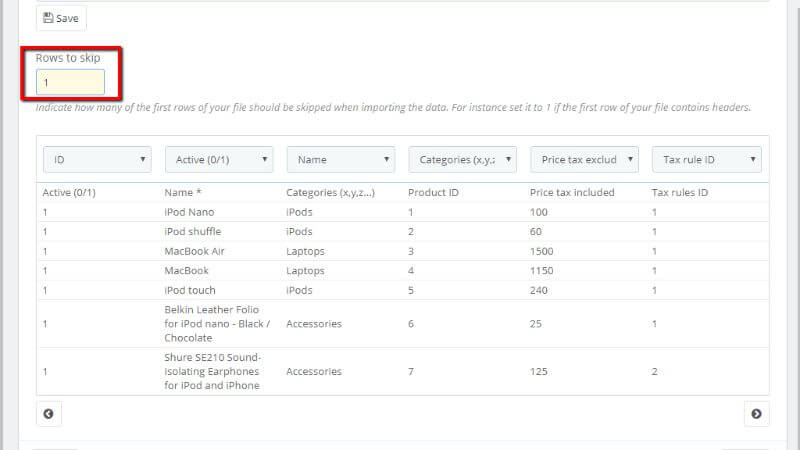Select the 'iPod touch' name cell

190,290
